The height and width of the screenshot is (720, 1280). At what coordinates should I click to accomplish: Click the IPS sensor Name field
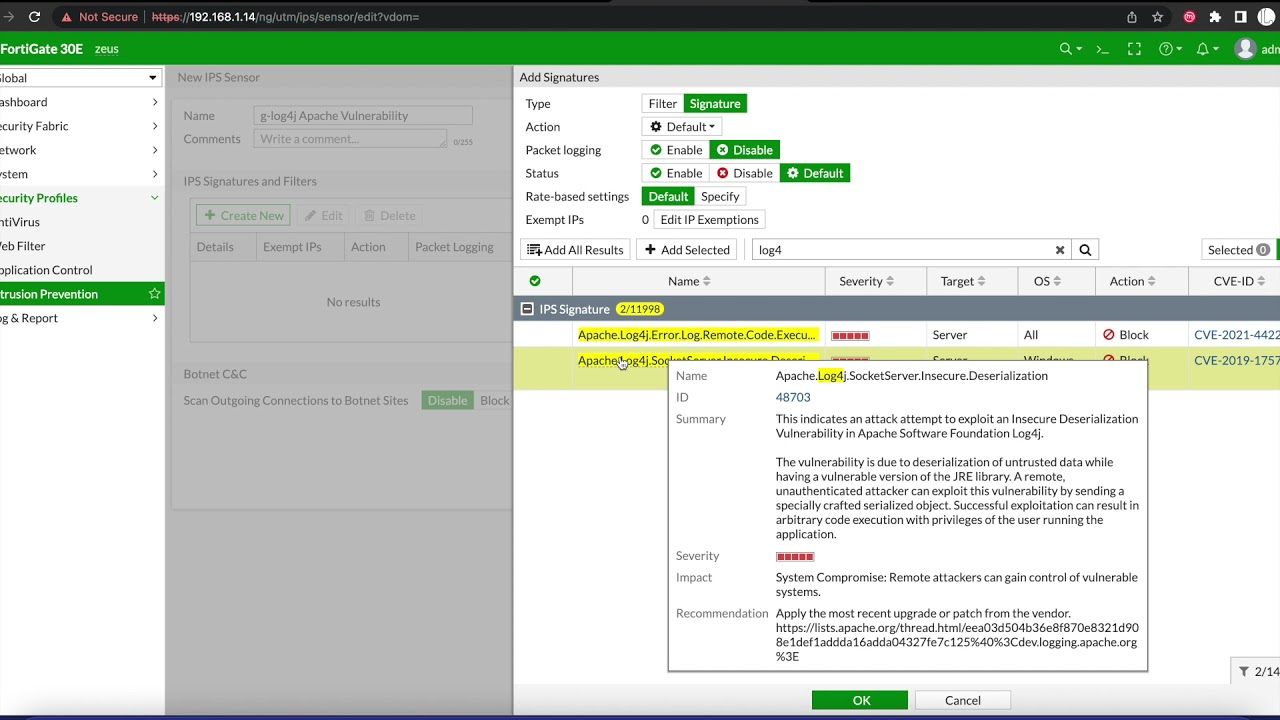[x=363, y=116]
